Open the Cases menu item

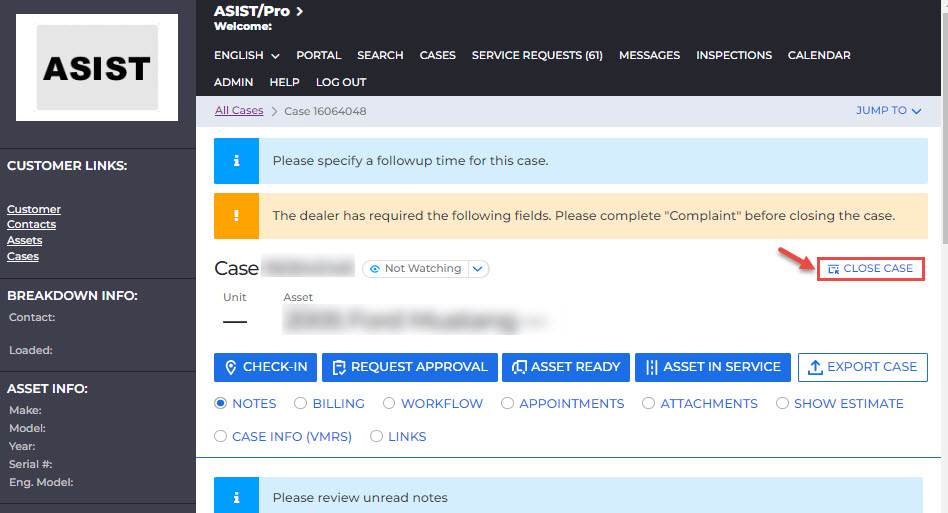(x=438, y=55)
